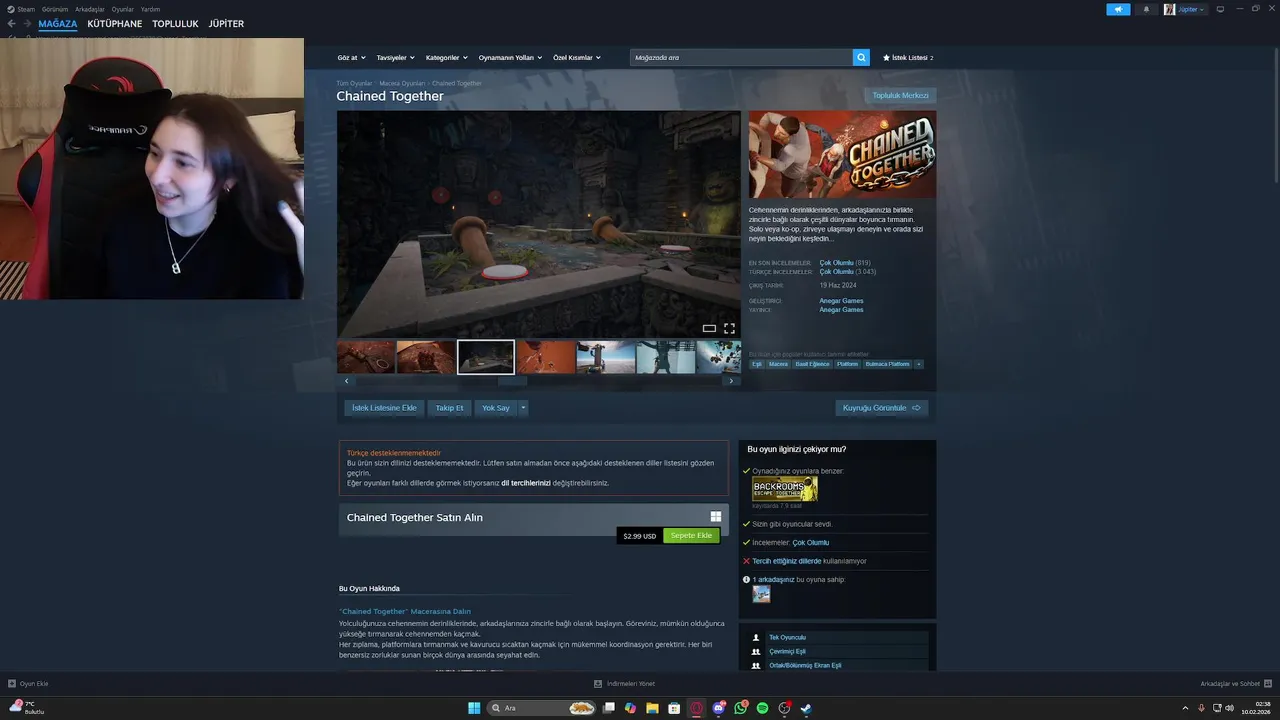Click the Big Picture mode monitor icon
This screenshot has width=1280, height=720.
pyautogui.click(x=1220, y=9)
